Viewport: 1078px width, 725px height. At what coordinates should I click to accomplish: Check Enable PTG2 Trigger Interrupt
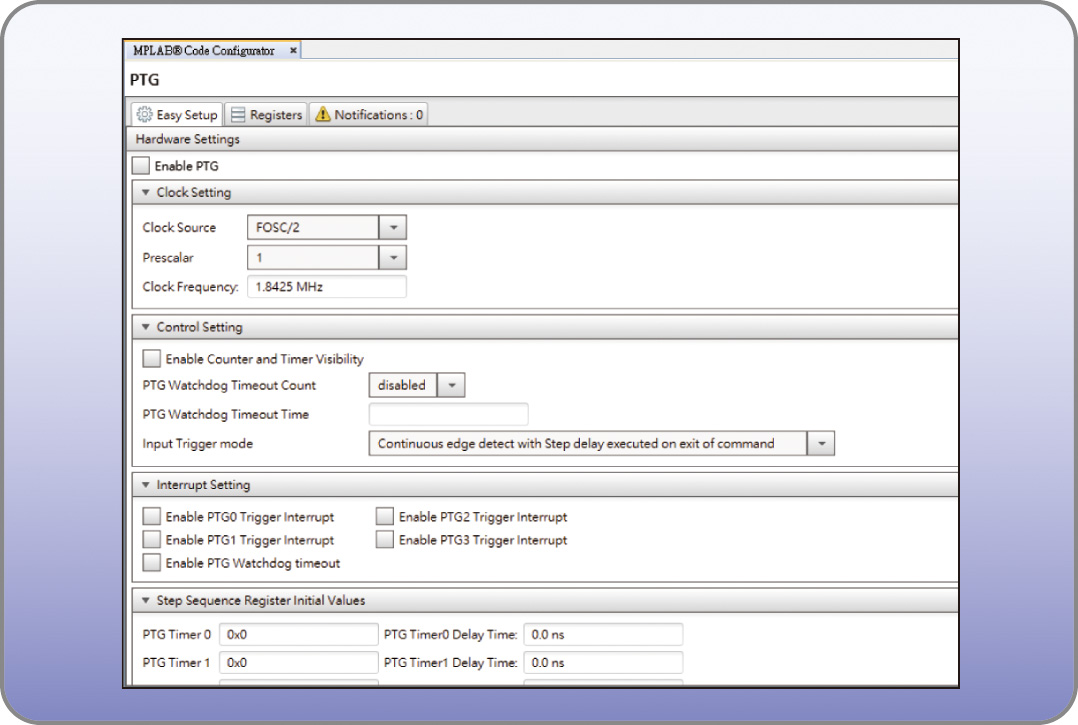[x=385, y=517]
